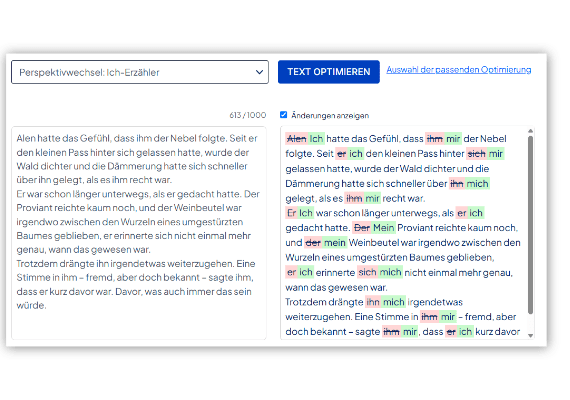570x400 pixels.
Task: Click the output panel scrollbar thumb
Action: (x=530, y=225)
